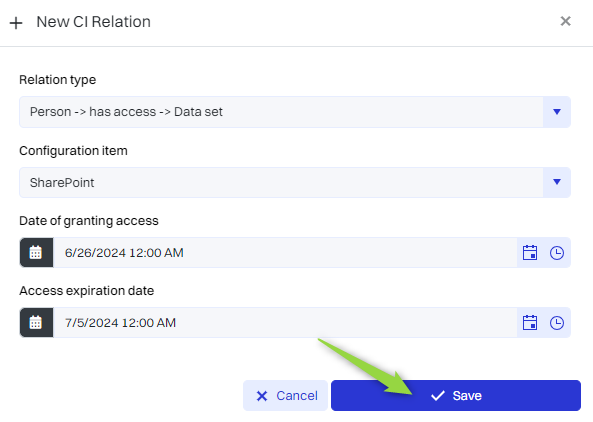Click the checkmark icon on Save button

click(438, 396)
